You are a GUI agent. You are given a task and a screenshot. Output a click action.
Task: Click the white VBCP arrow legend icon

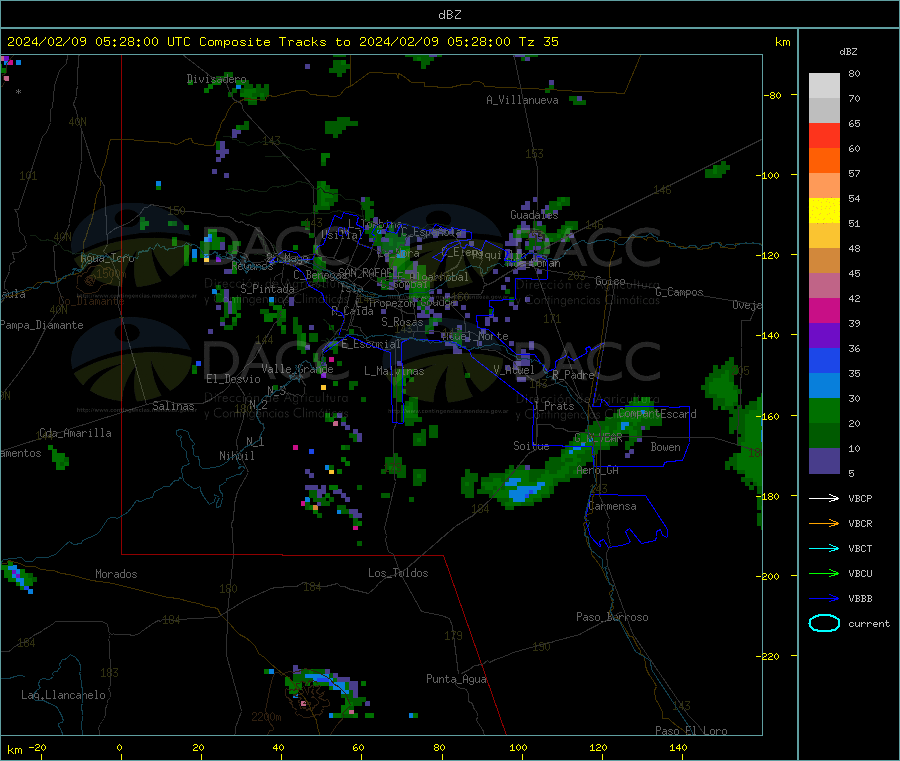[824, 498]
